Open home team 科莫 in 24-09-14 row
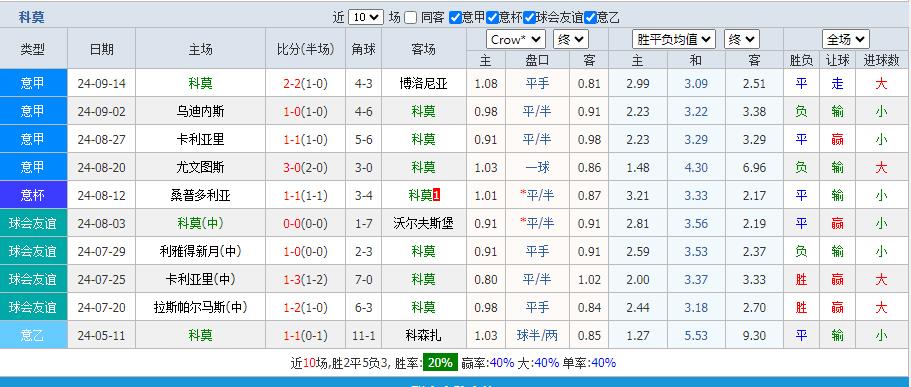Viewport: 911px width, 387px height. 200,84
